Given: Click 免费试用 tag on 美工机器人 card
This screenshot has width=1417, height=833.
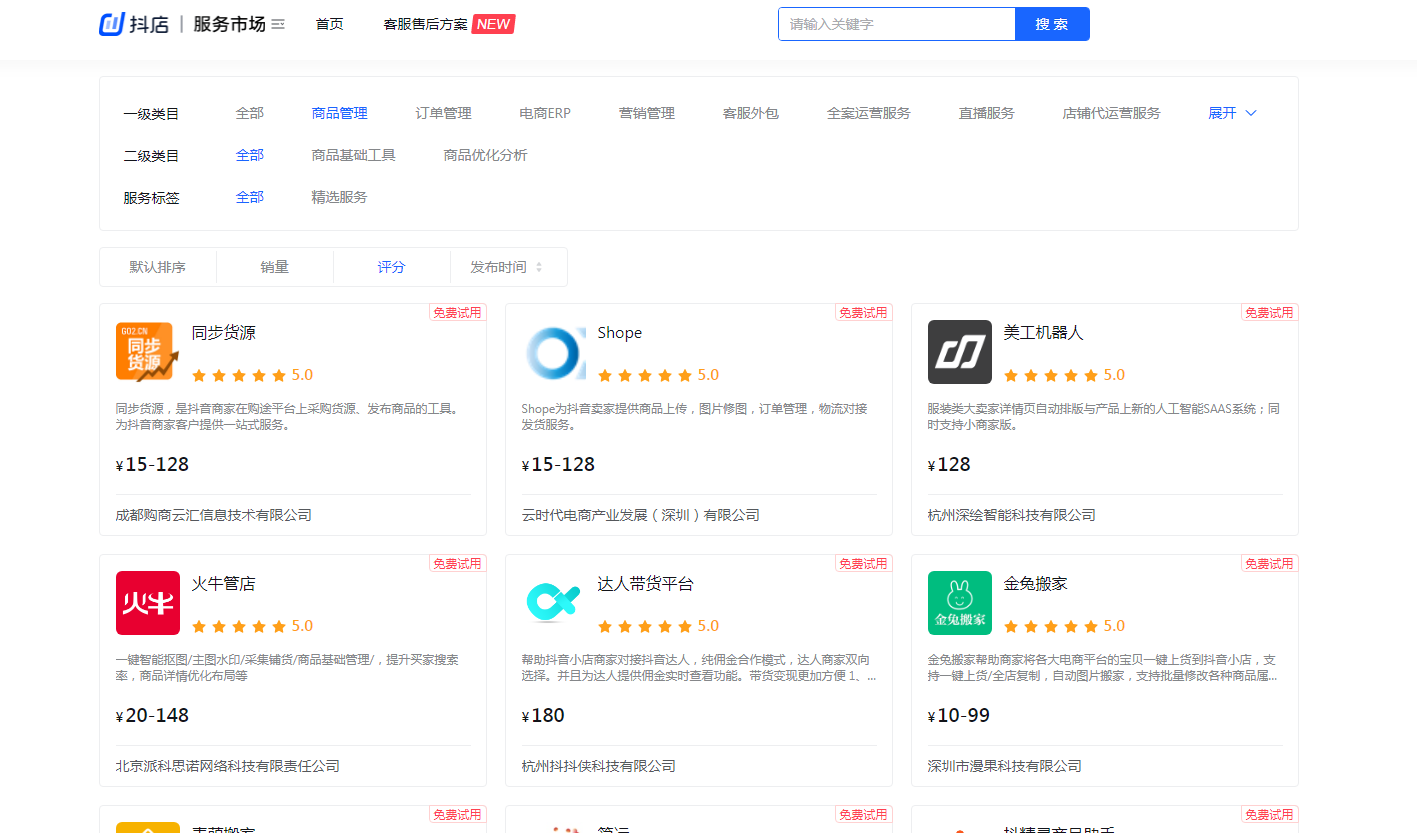Looking at the screenshot, I should [x=1269, y=313].
